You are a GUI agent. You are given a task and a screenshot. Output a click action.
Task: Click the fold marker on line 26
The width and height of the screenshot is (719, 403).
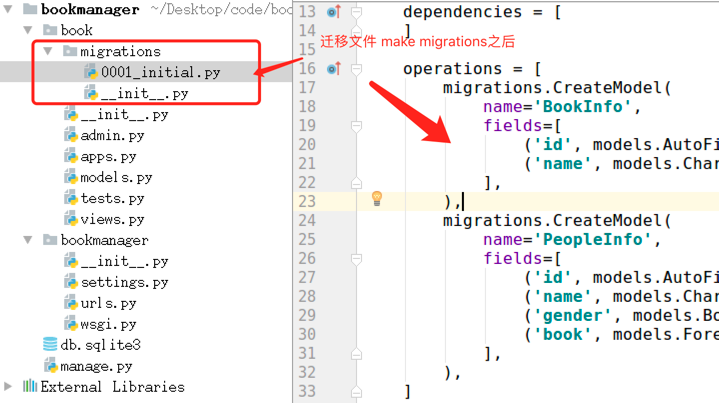(x=356, y=259)
